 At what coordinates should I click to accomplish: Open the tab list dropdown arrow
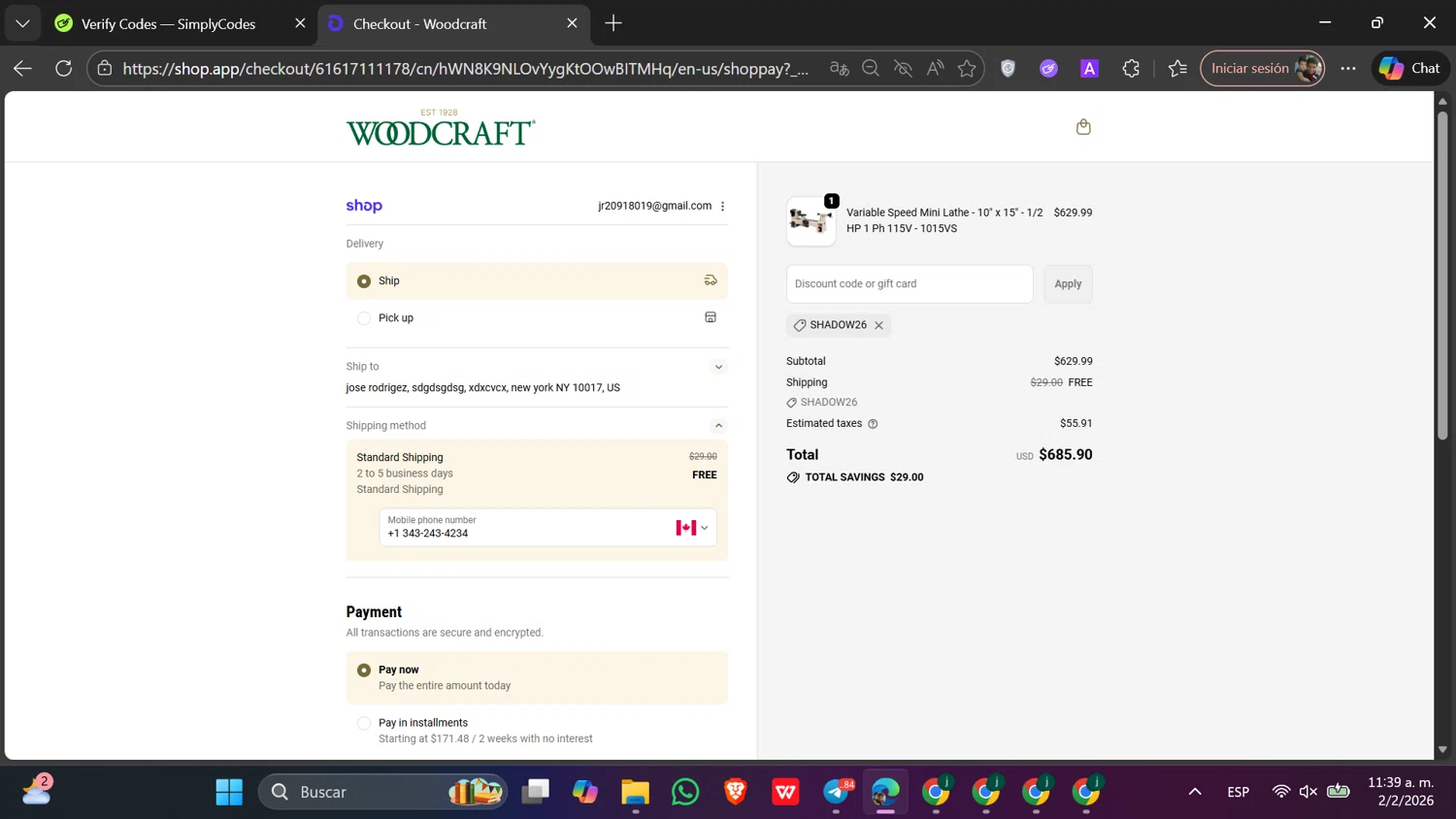(x=22, y=23)
